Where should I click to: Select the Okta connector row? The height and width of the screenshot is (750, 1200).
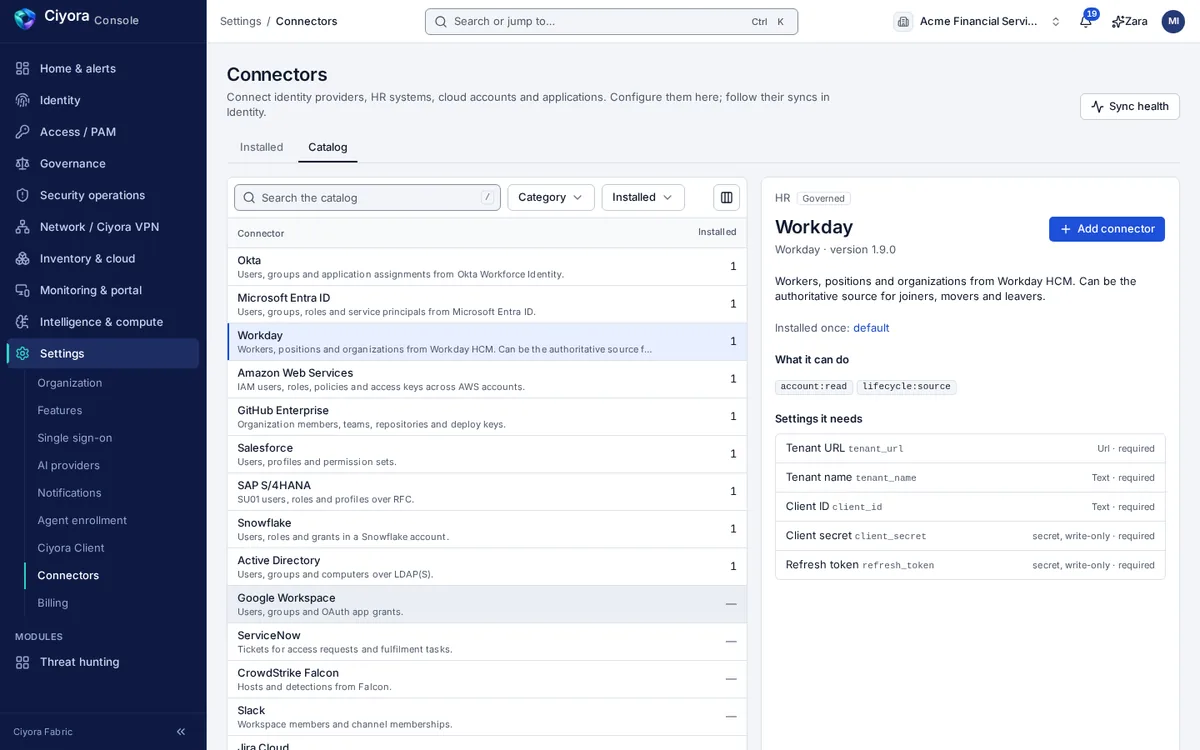coord(487,267)
